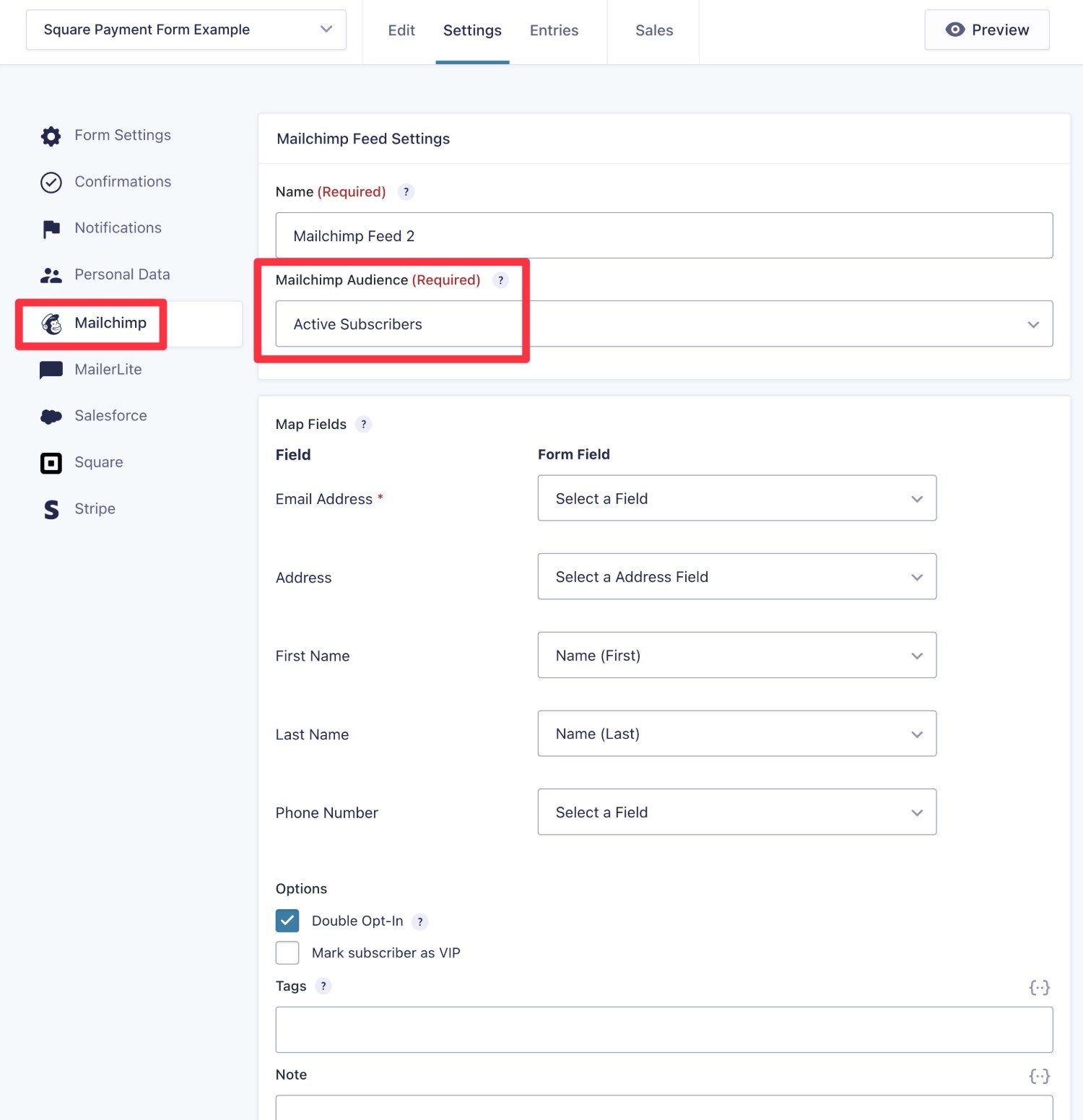
Task: Click the Preview button
Action: coord(987,30)
